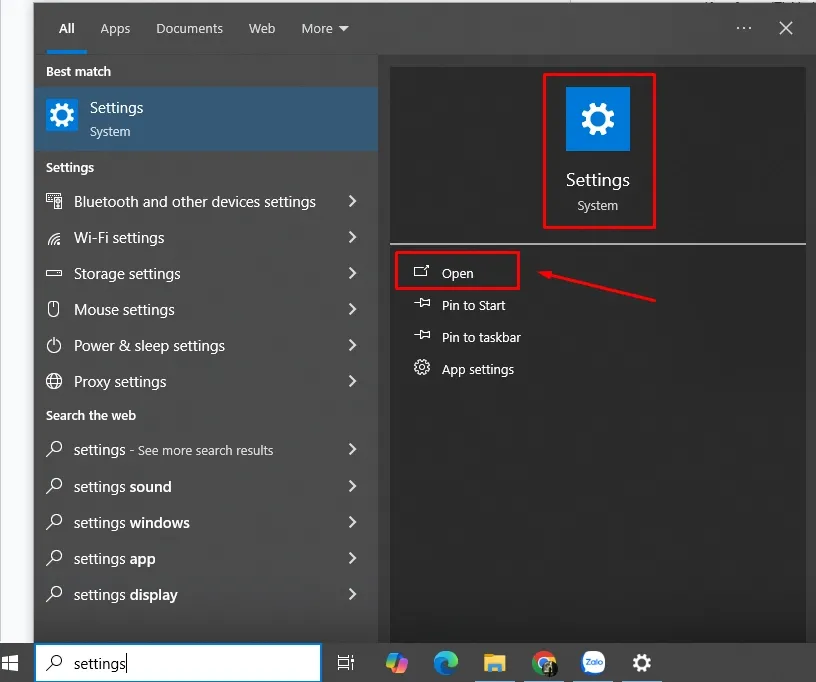This screenshot has height=682, width=816.
Task: Click Open in the Settings actions
Action: coord(457,273)
